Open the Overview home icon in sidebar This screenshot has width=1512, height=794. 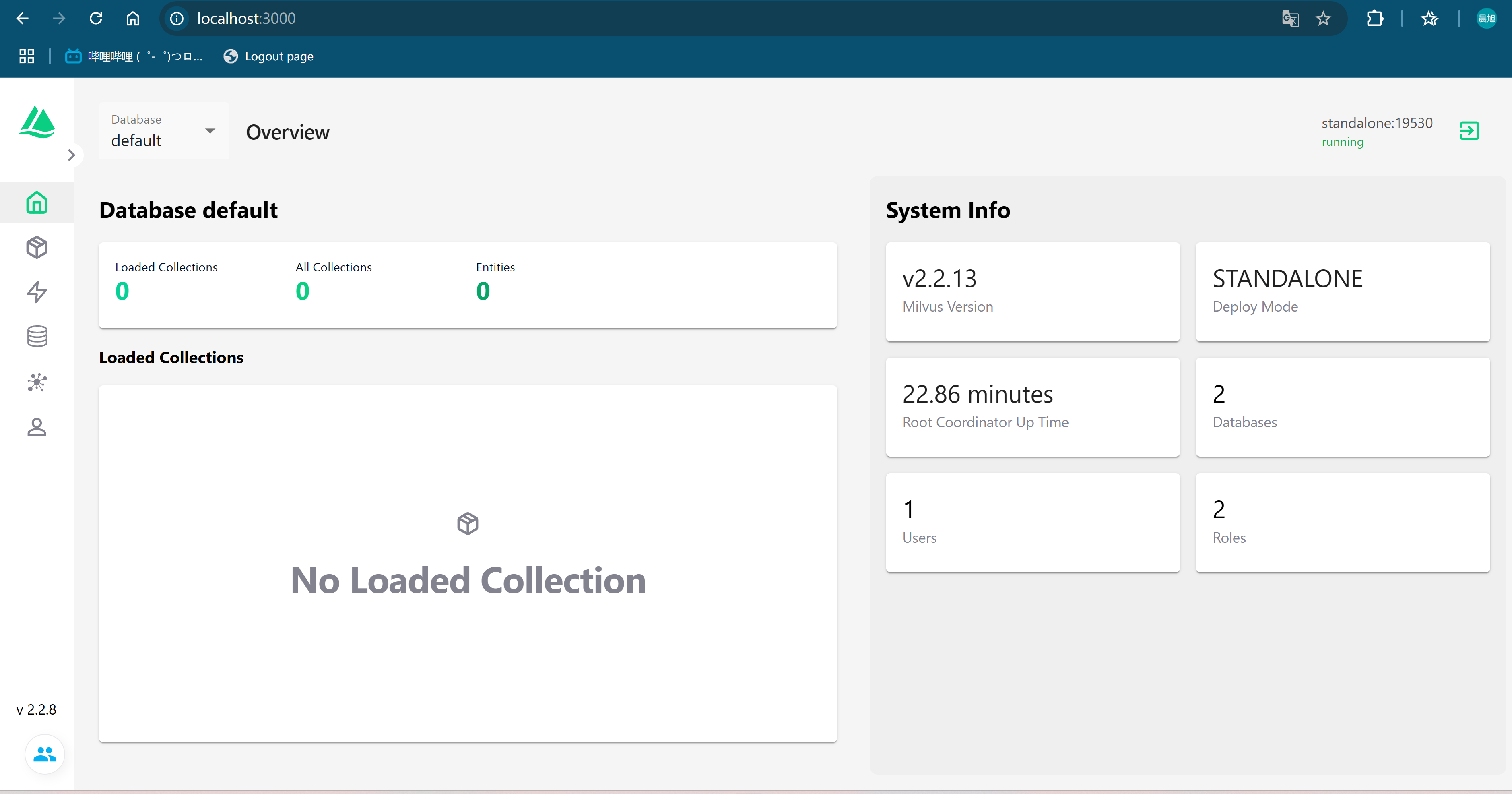tap(36, 203)
